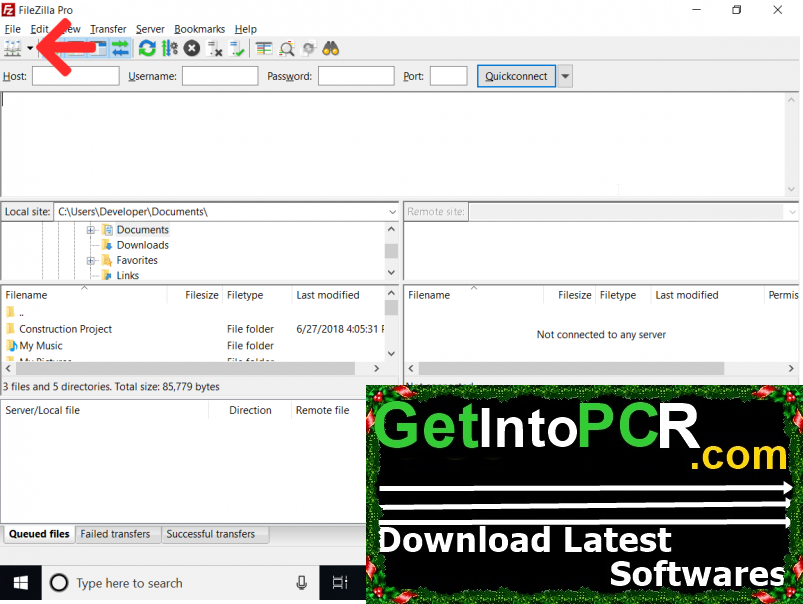Focus the Password input field
This screenshot has width=803, height=604.
[x=356, y=76]
